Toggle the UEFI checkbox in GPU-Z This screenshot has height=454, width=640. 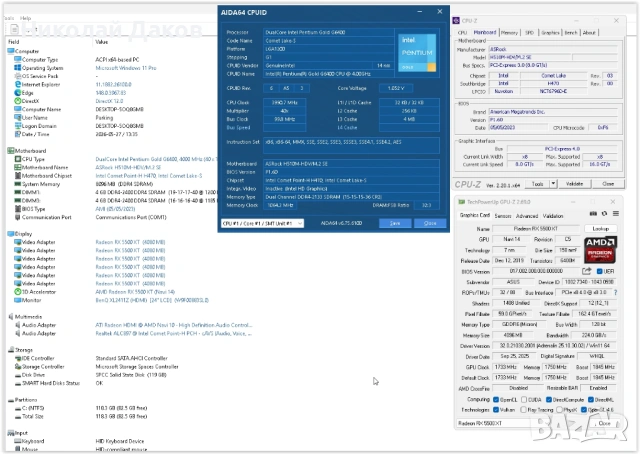[x=600, y=272]
